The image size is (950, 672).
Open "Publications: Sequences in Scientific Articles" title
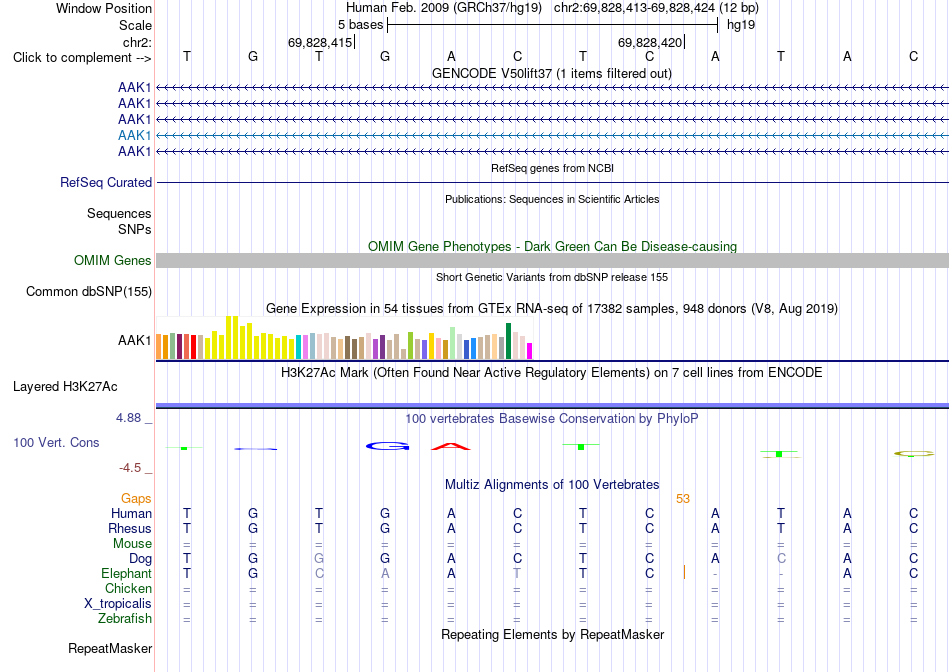[552, 199]
